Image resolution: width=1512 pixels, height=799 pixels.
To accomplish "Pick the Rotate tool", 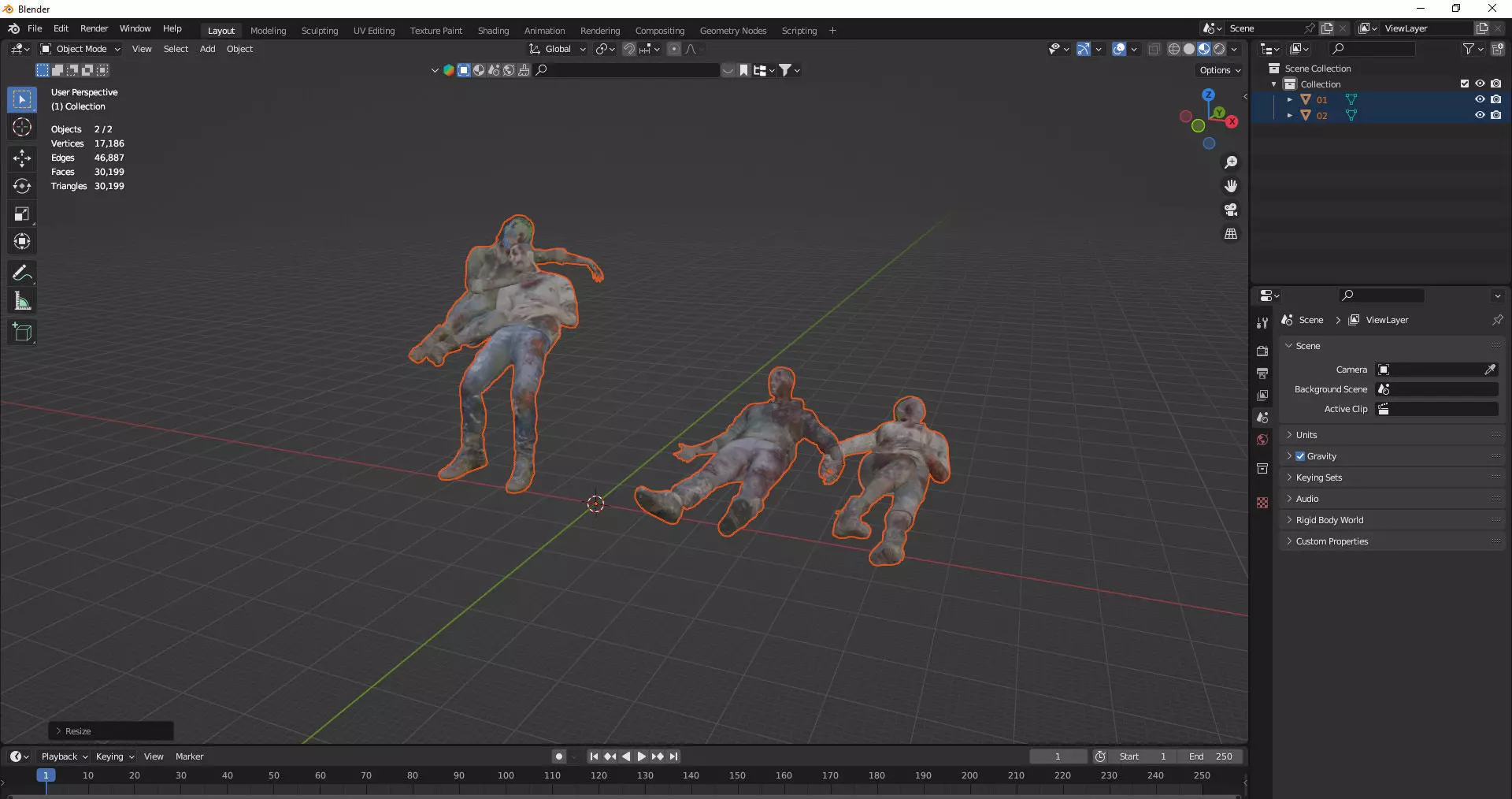I will coord(22,186).
